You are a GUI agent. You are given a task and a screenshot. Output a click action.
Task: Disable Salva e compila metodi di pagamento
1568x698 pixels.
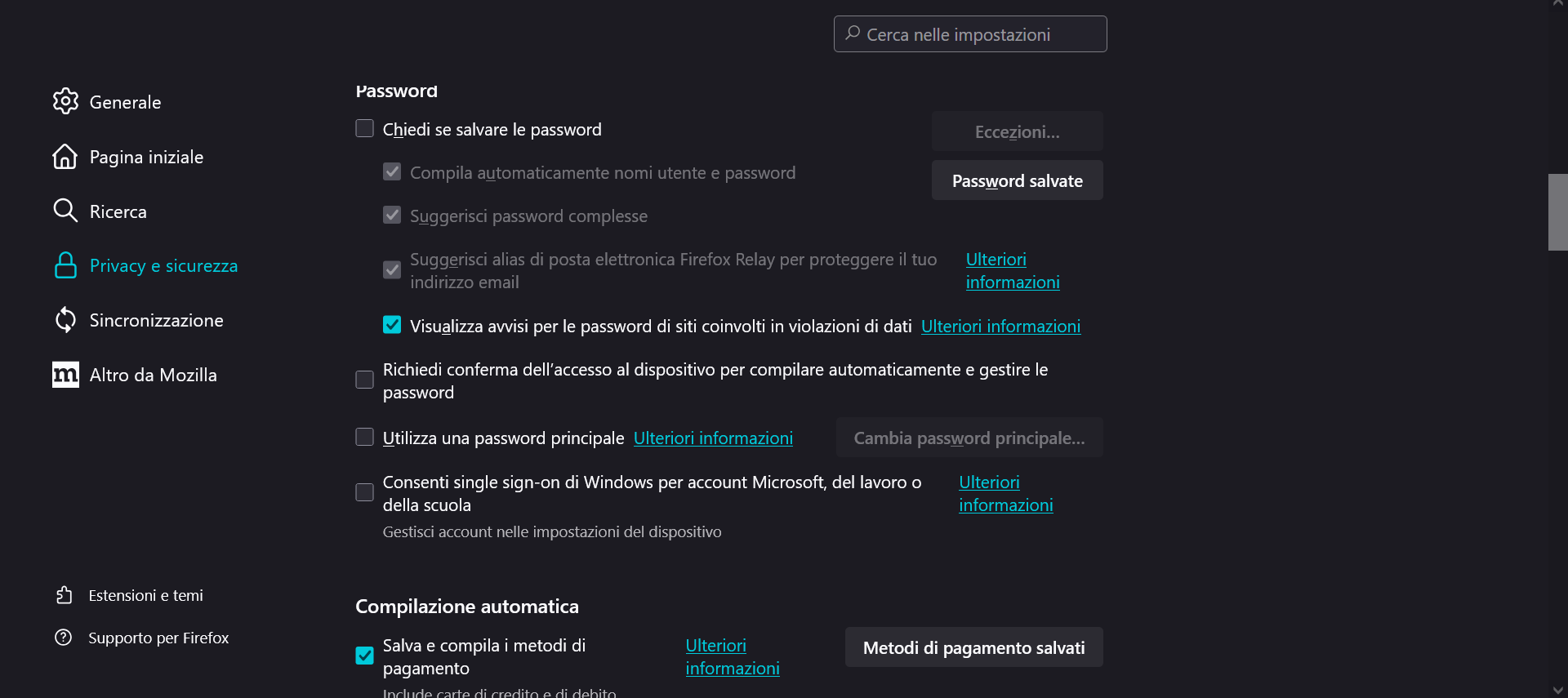tap(365, 656)
